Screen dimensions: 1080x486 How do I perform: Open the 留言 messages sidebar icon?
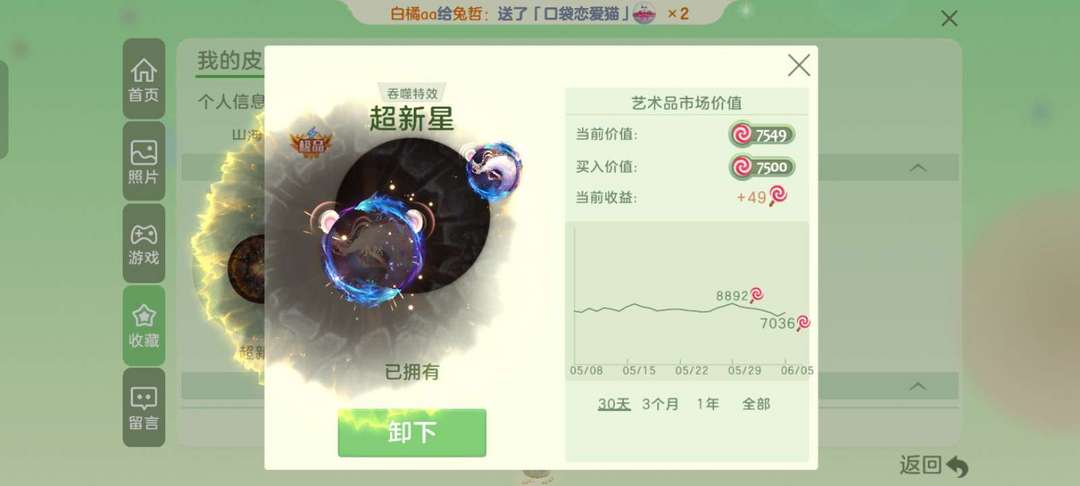pyautogui.click(x=144, y=408)
